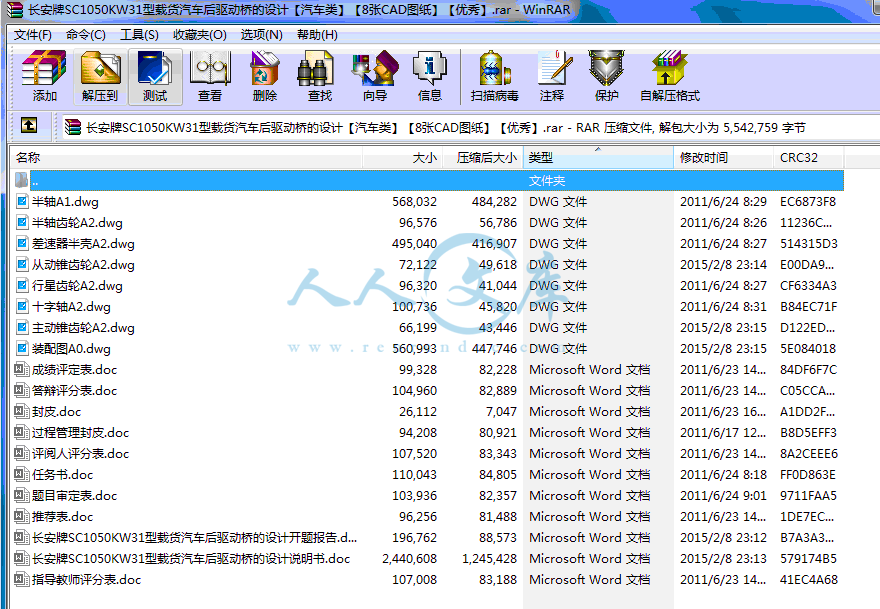Select file 答辩评分表.doc

click(75, 391)
